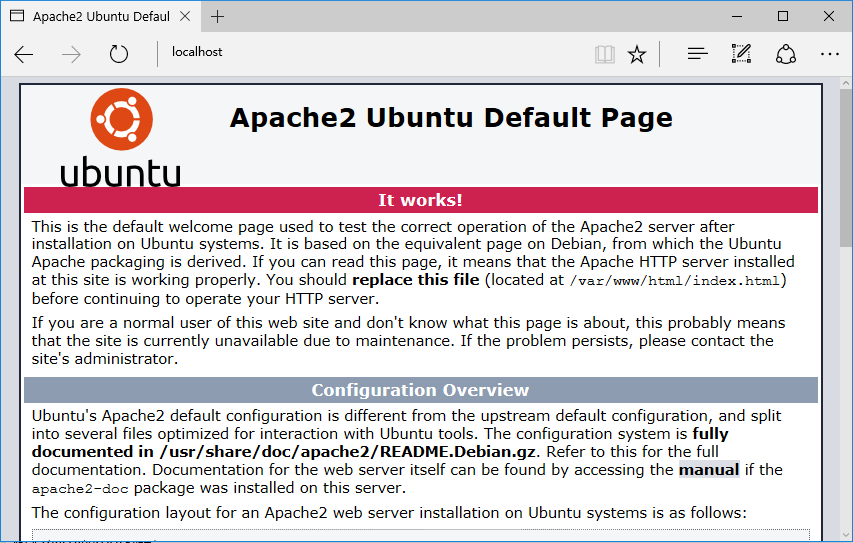
Task: Click the /usr/share/doc/apache2/README.Debian.gz text
Action: pyautogui.click(x=347, y=452)
